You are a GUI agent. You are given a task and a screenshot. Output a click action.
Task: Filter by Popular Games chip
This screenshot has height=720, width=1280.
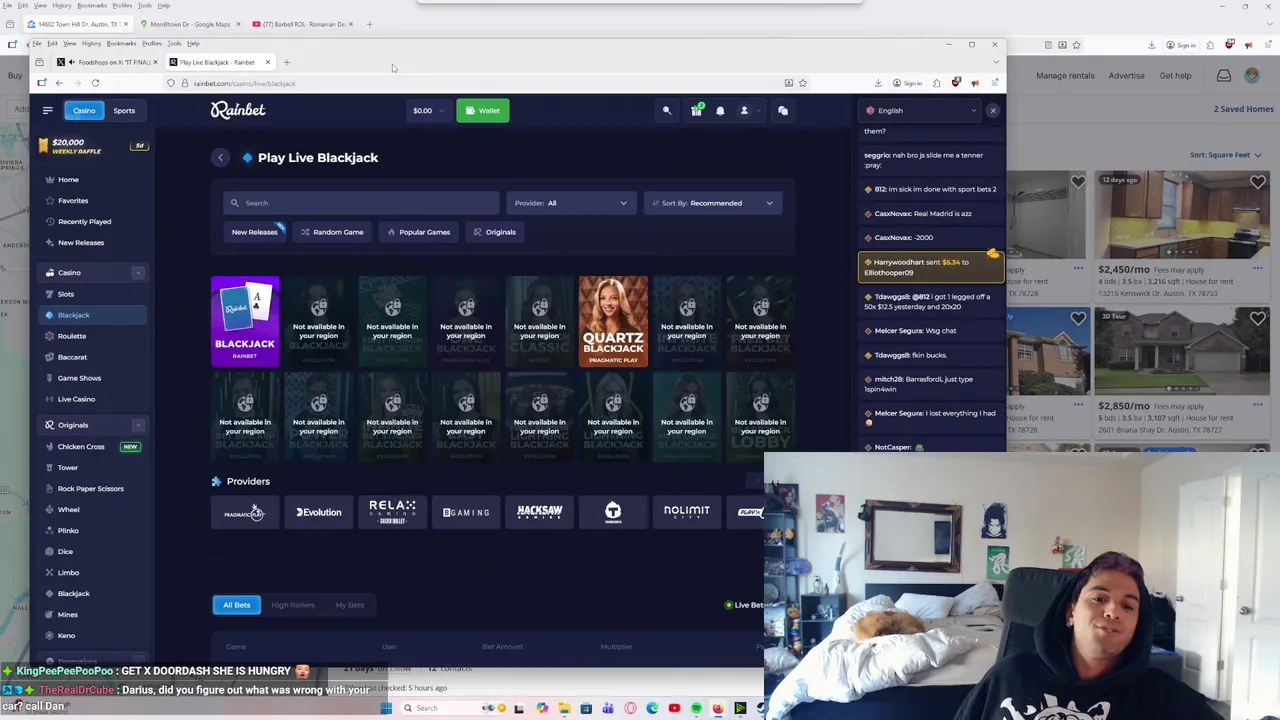pos(419,232)
